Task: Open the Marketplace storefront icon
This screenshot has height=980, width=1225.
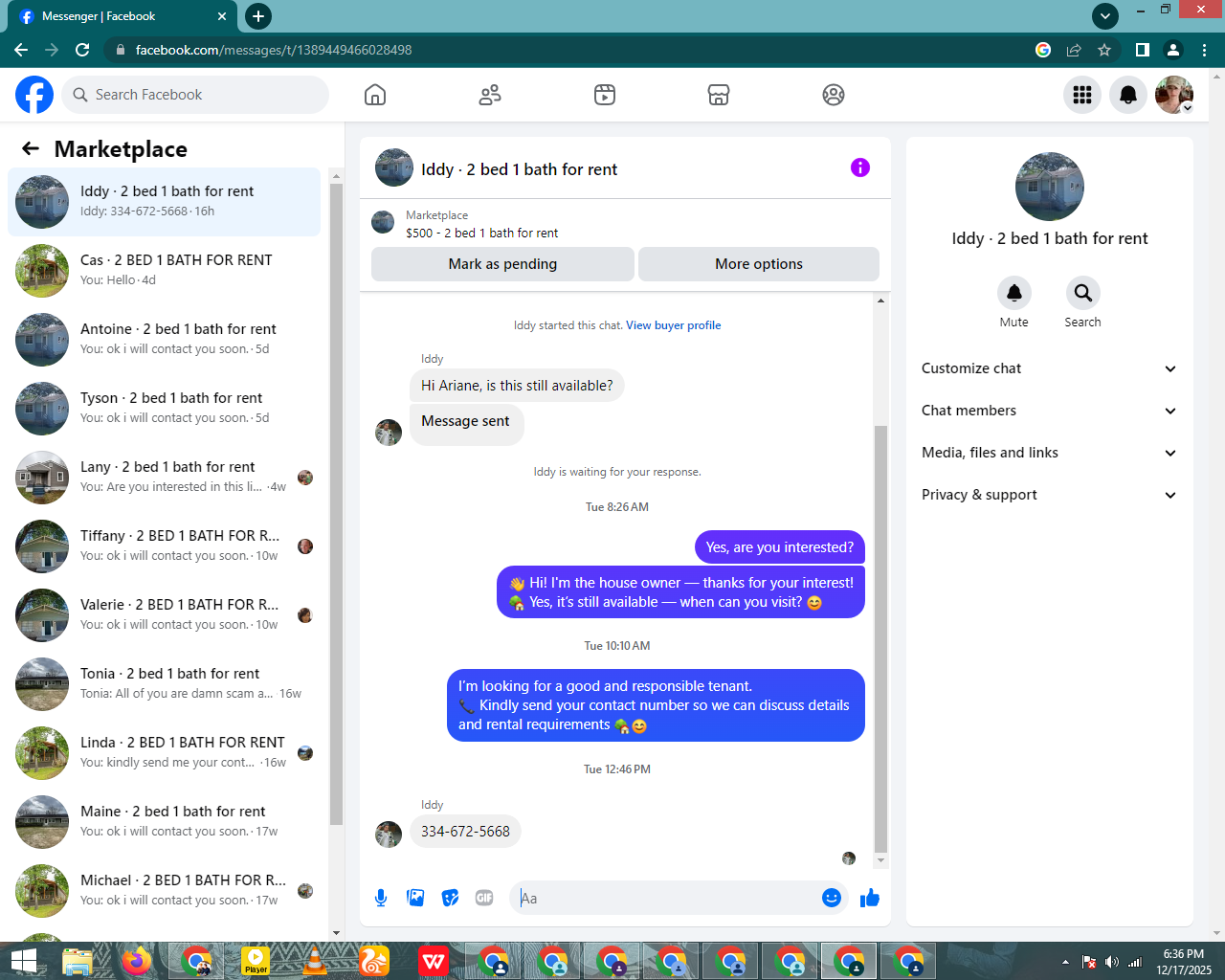Action: coord(719,95)
